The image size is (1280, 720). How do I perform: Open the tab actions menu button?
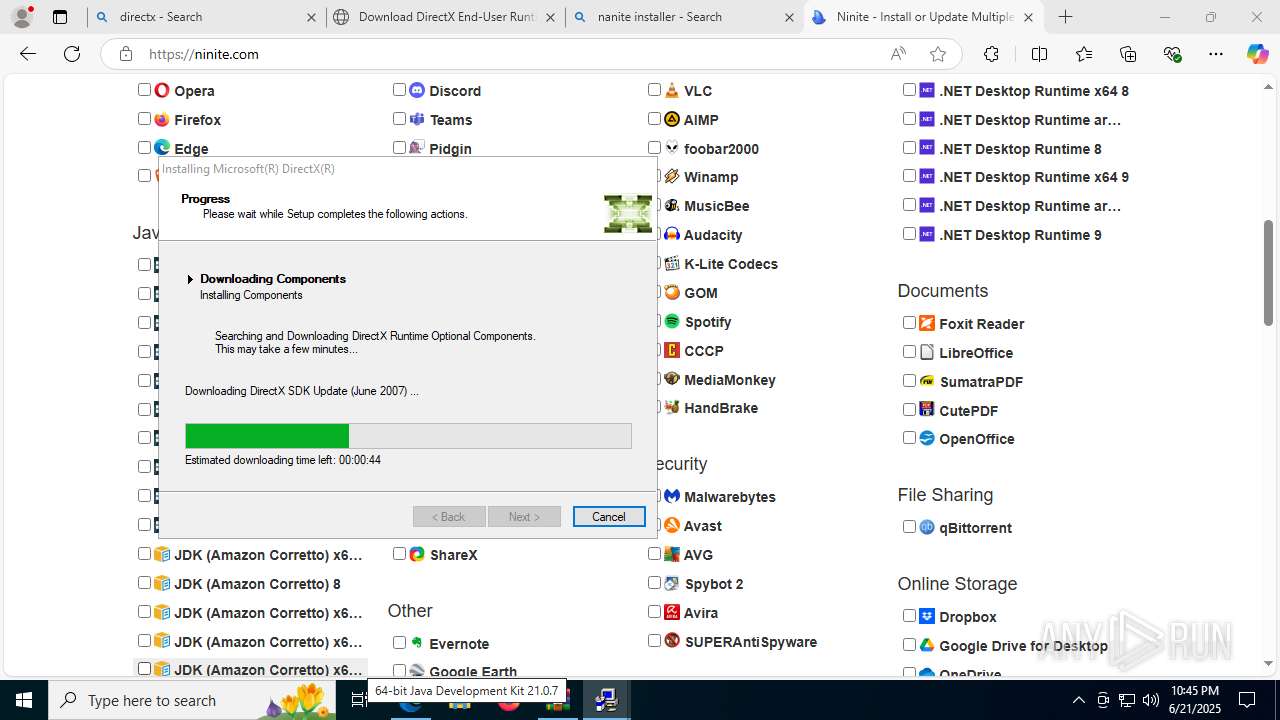click(x=60, y=17)
